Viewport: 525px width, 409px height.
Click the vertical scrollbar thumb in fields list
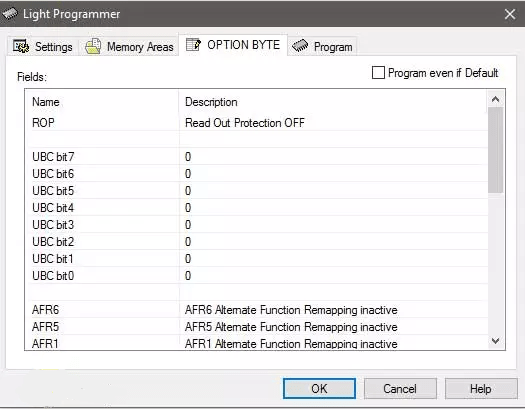[x=496, y=150]
